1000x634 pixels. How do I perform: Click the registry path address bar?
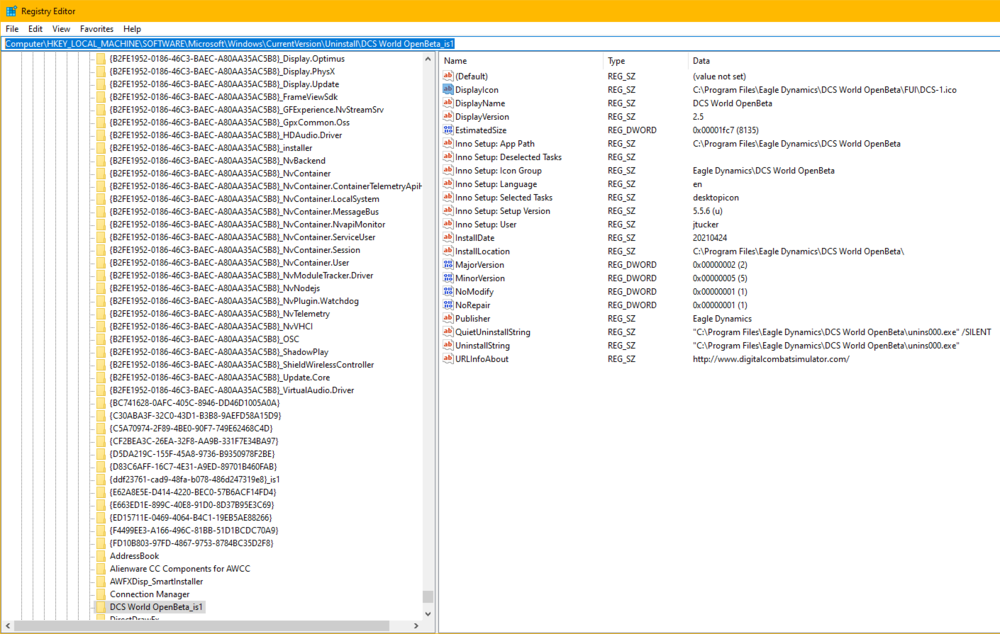point(500,43)
